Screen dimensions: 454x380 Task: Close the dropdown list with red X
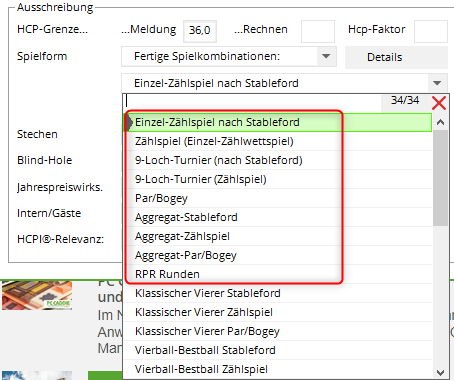pos(439,103)
